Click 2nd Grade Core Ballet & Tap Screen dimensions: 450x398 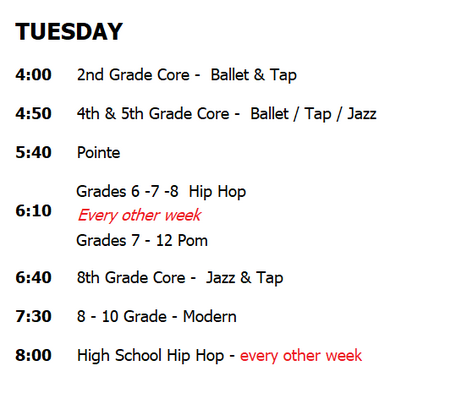point(187,75)
